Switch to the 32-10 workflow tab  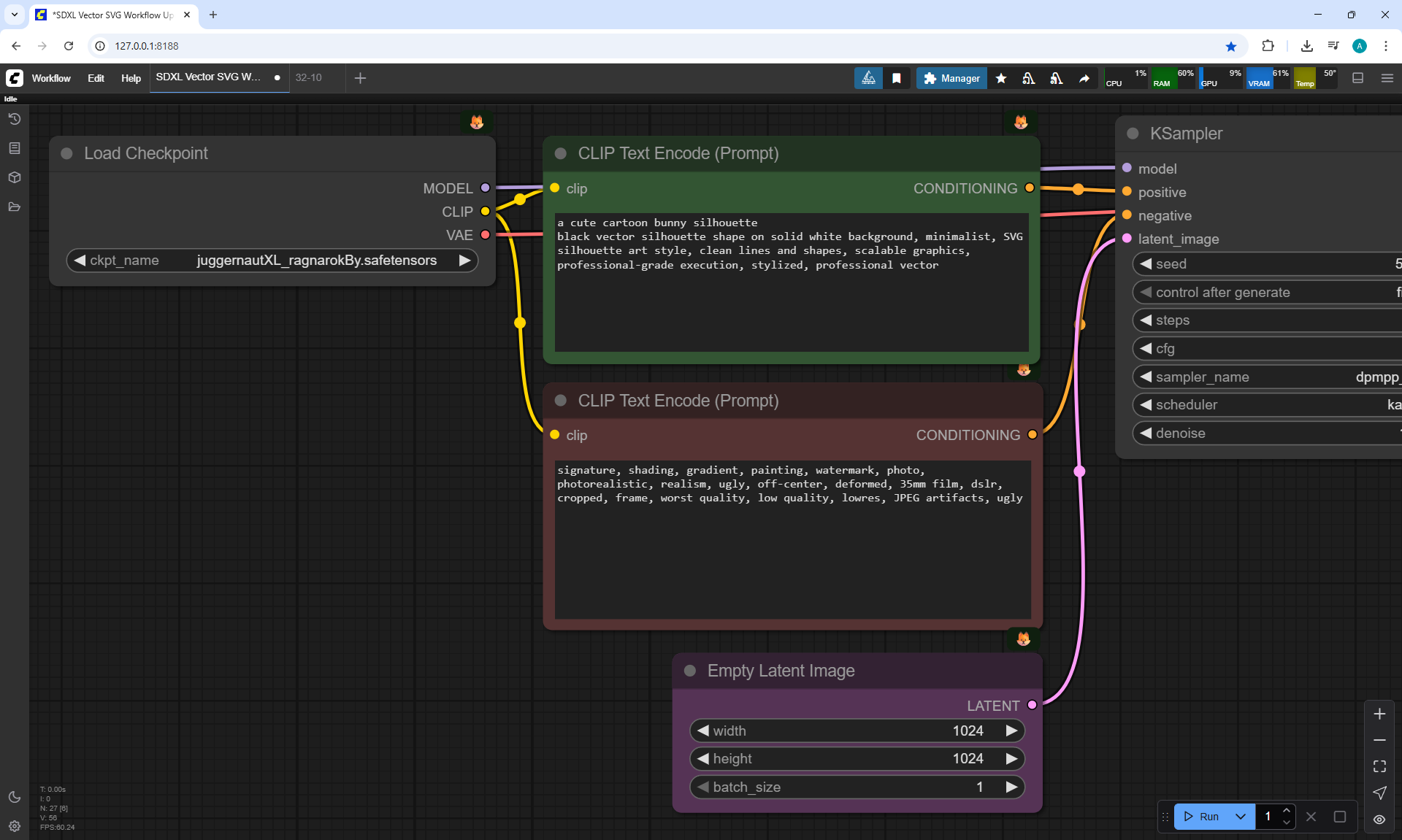(309, 77)
